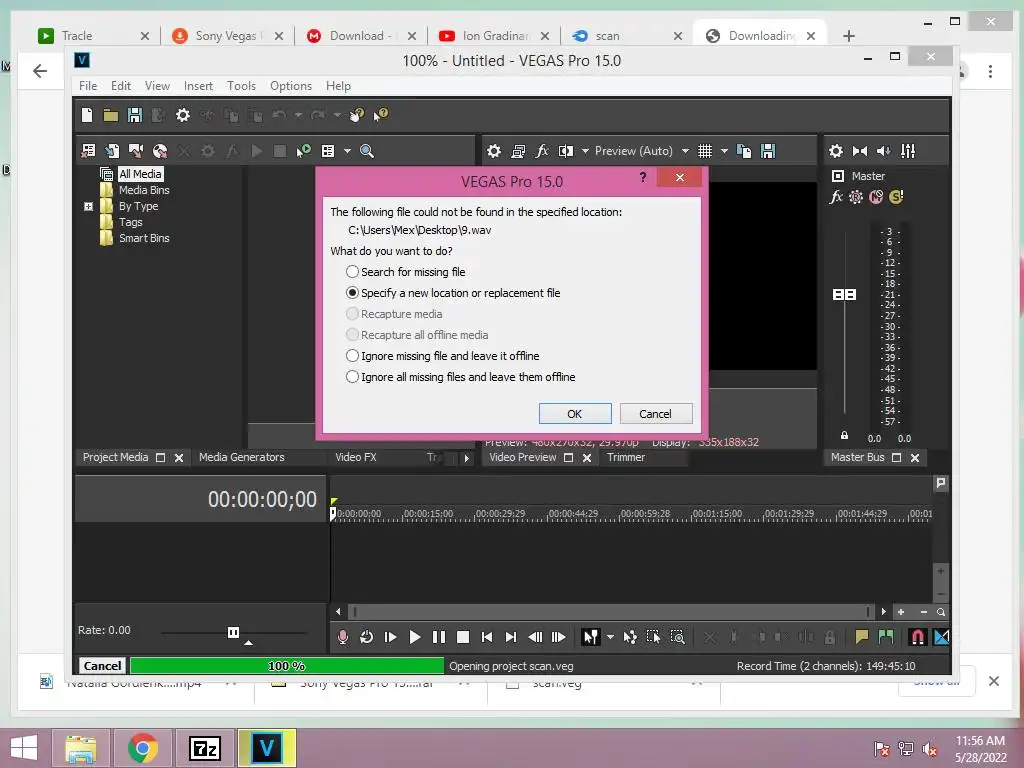The image size is (1024, 768).
Task: Click the Overlays grid icon in preview
Action: tap(705, 151)
